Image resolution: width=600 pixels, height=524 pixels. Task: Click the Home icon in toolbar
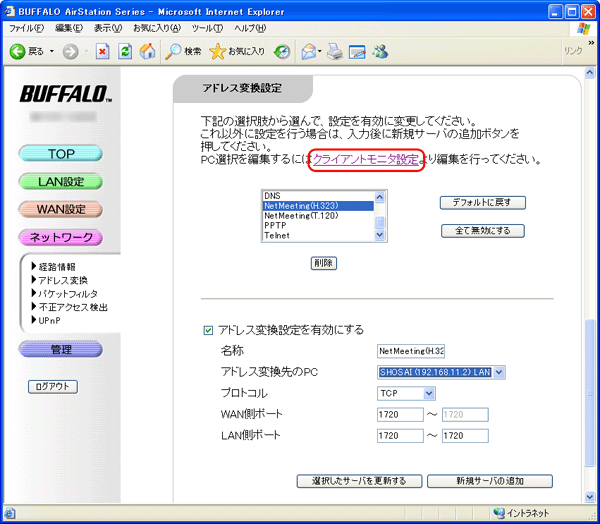pyautogui.click(x=148, y=51)
